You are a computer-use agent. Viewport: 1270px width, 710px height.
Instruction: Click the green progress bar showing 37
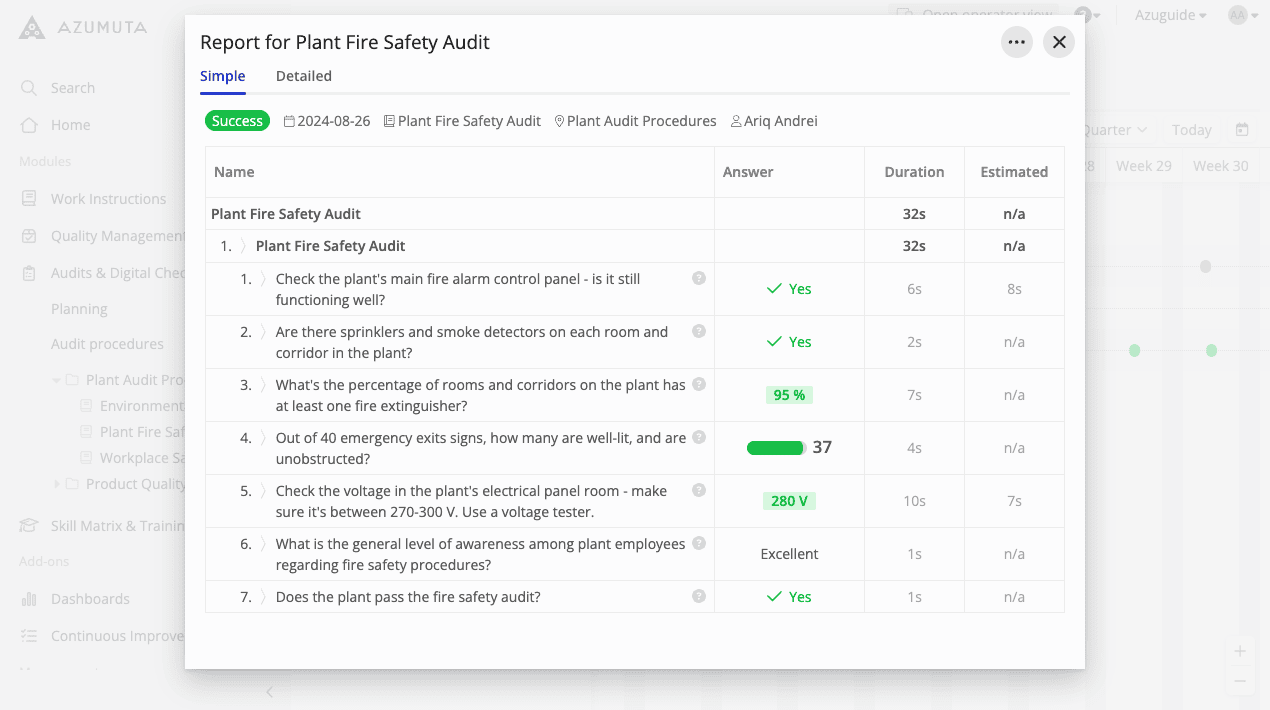click(x=775, y=448)
